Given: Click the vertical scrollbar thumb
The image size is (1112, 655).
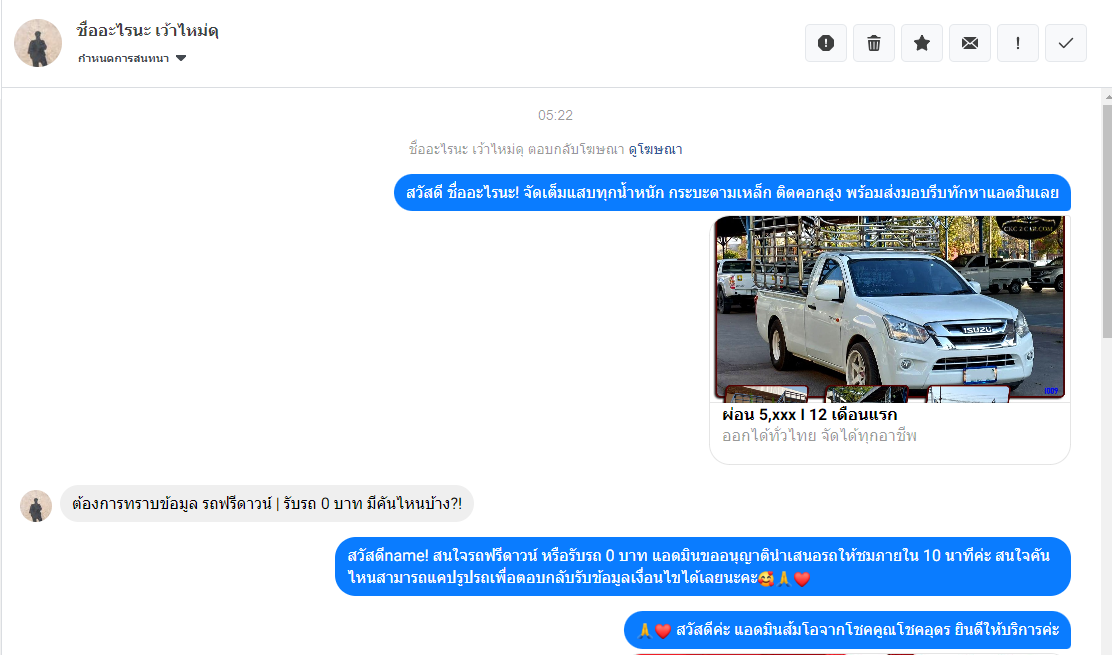Looking at the screenshot, I should coord(1106,220).
